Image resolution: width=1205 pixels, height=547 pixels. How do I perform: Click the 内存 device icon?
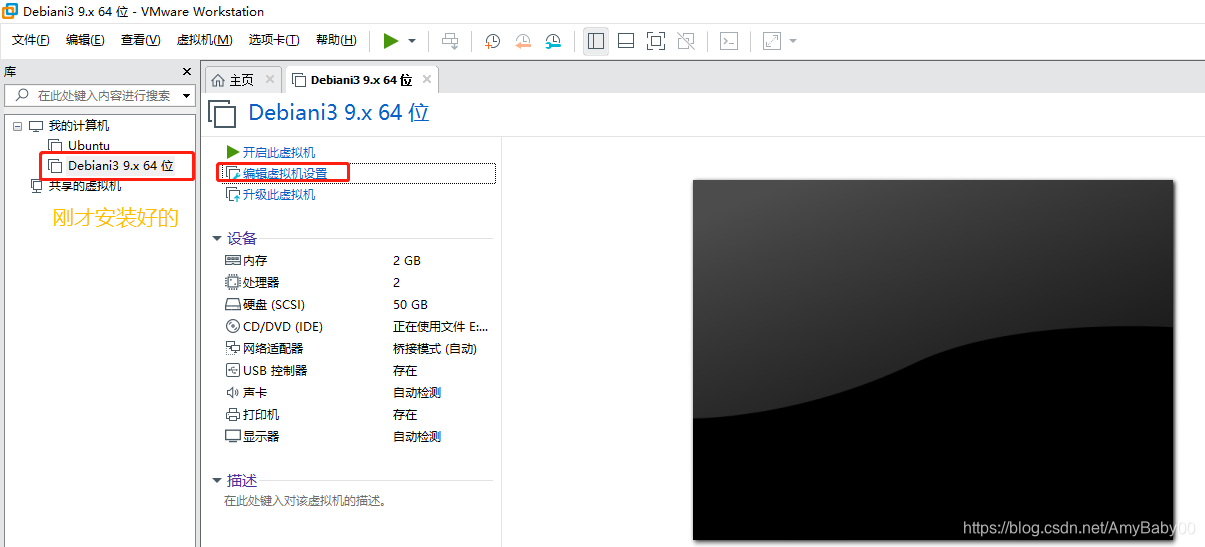coord(233,261)
